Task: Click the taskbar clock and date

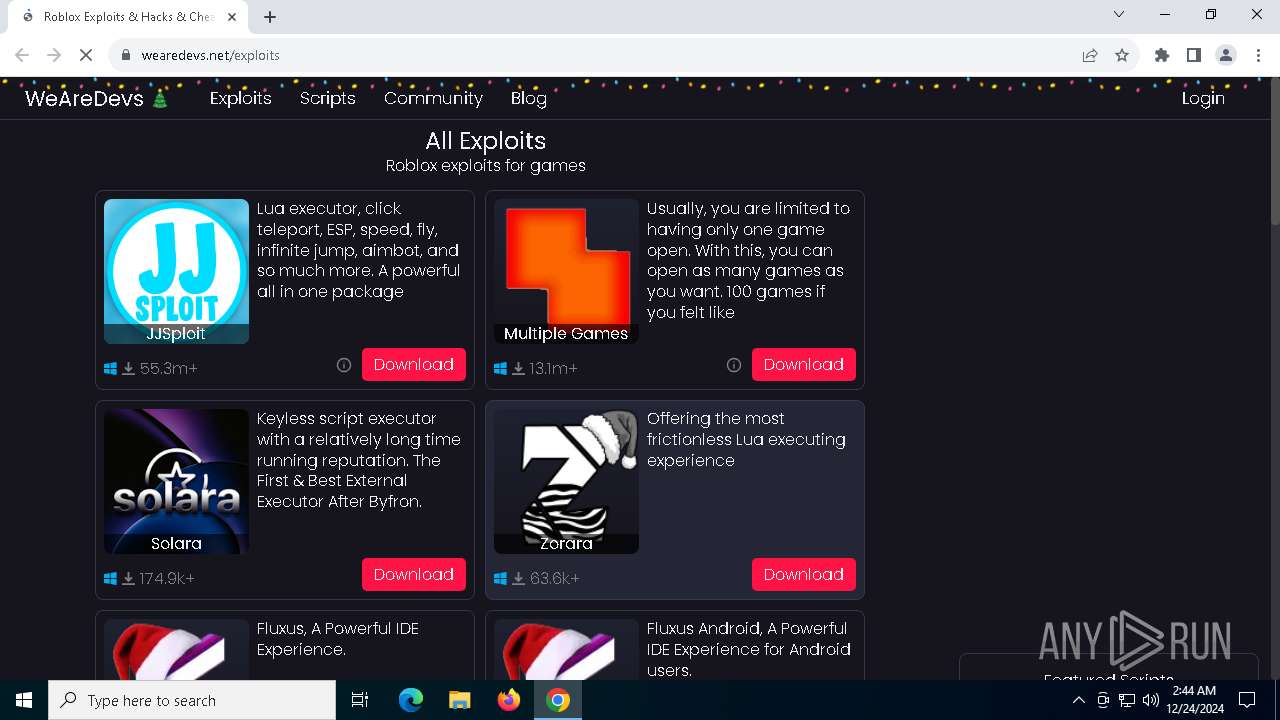Action: (x=1193, y=699)
